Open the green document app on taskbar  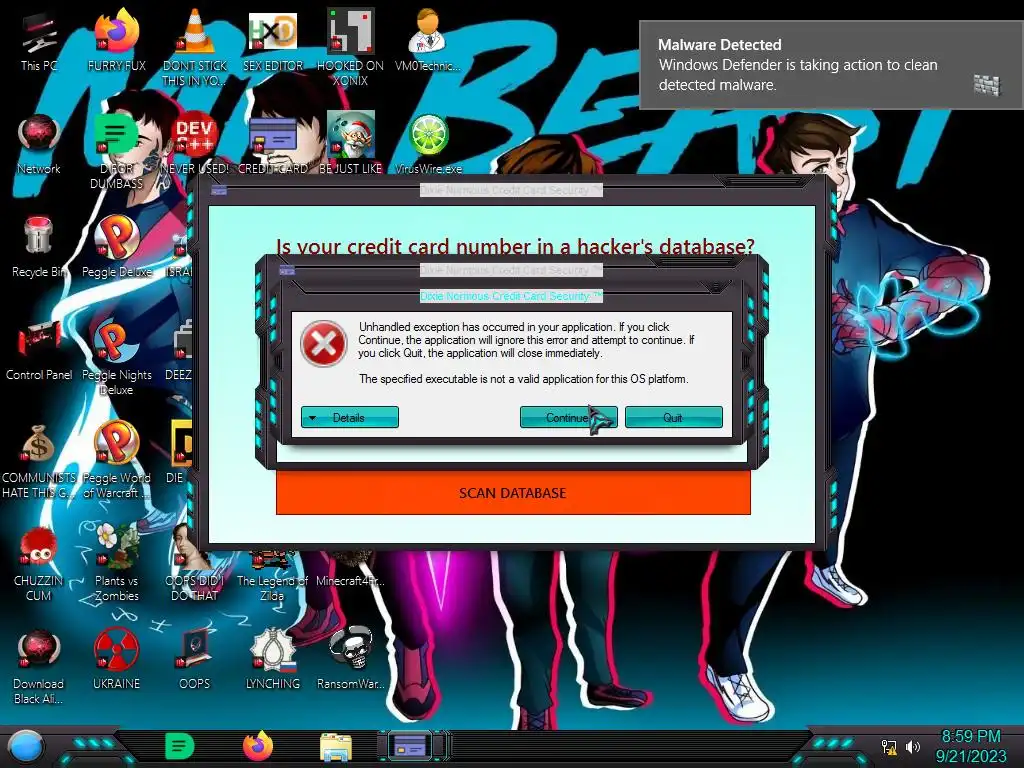(180, 746)
